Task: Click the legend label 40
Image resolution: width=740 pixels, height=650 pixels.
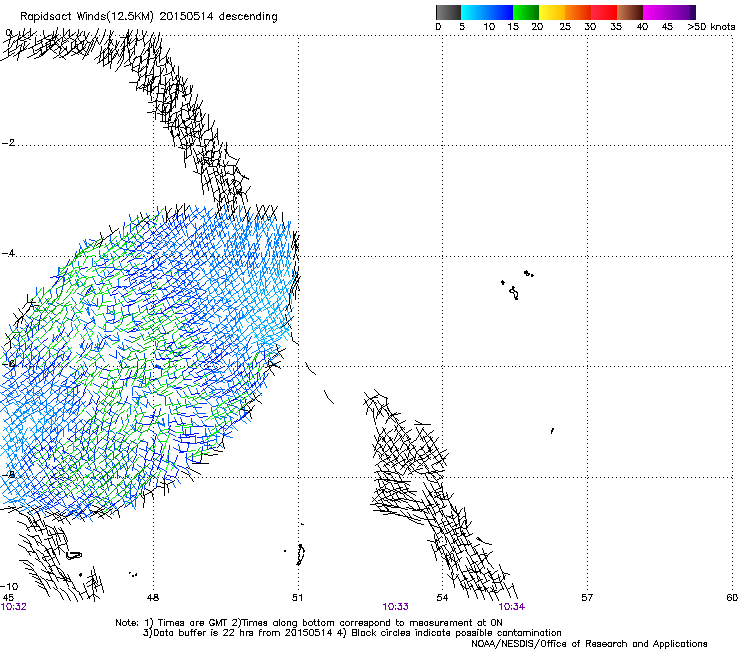Action: click(642, 27)
